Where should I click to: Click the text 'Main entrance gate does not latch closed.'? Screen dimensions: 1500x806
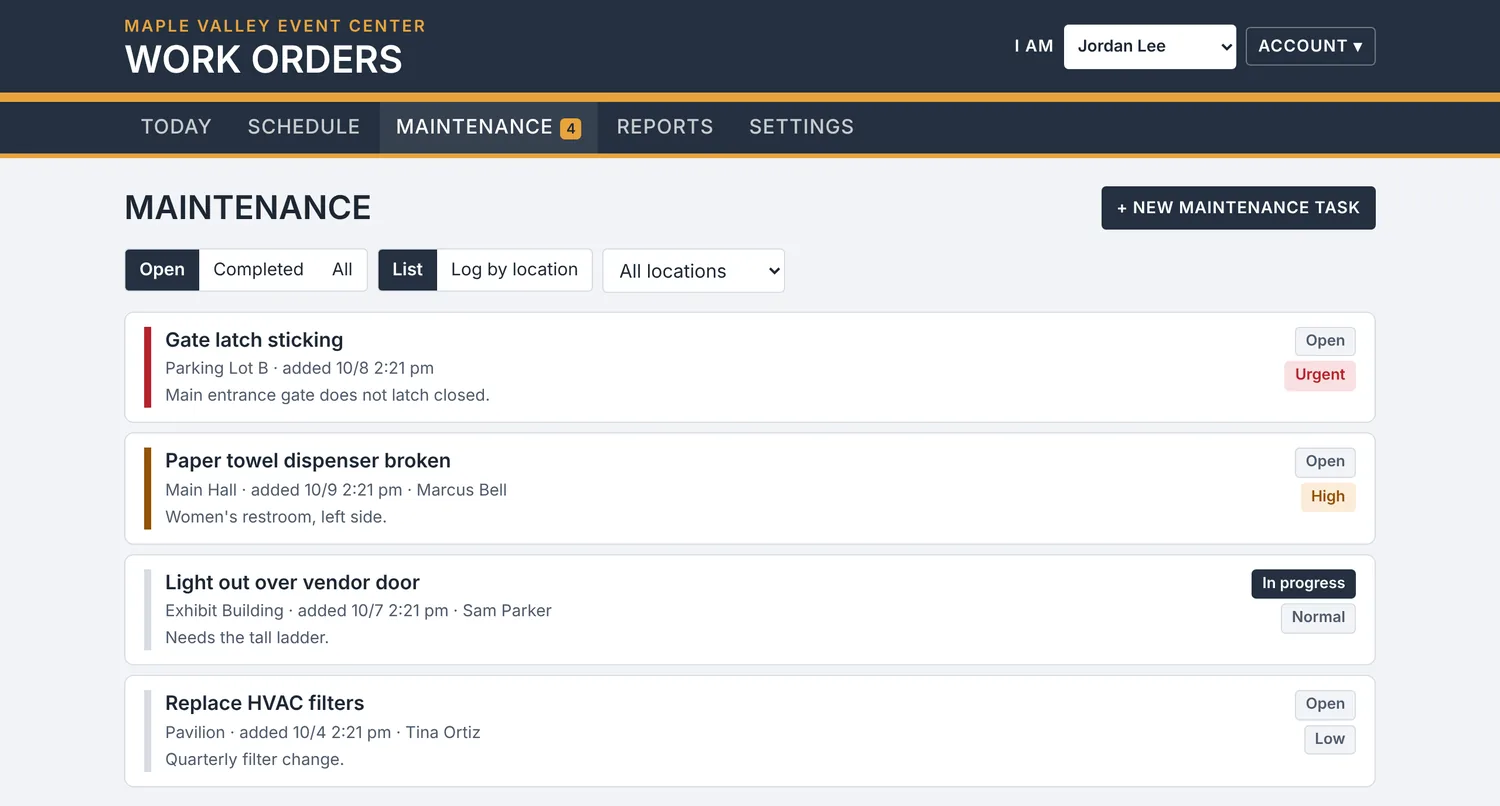[327, 395]
